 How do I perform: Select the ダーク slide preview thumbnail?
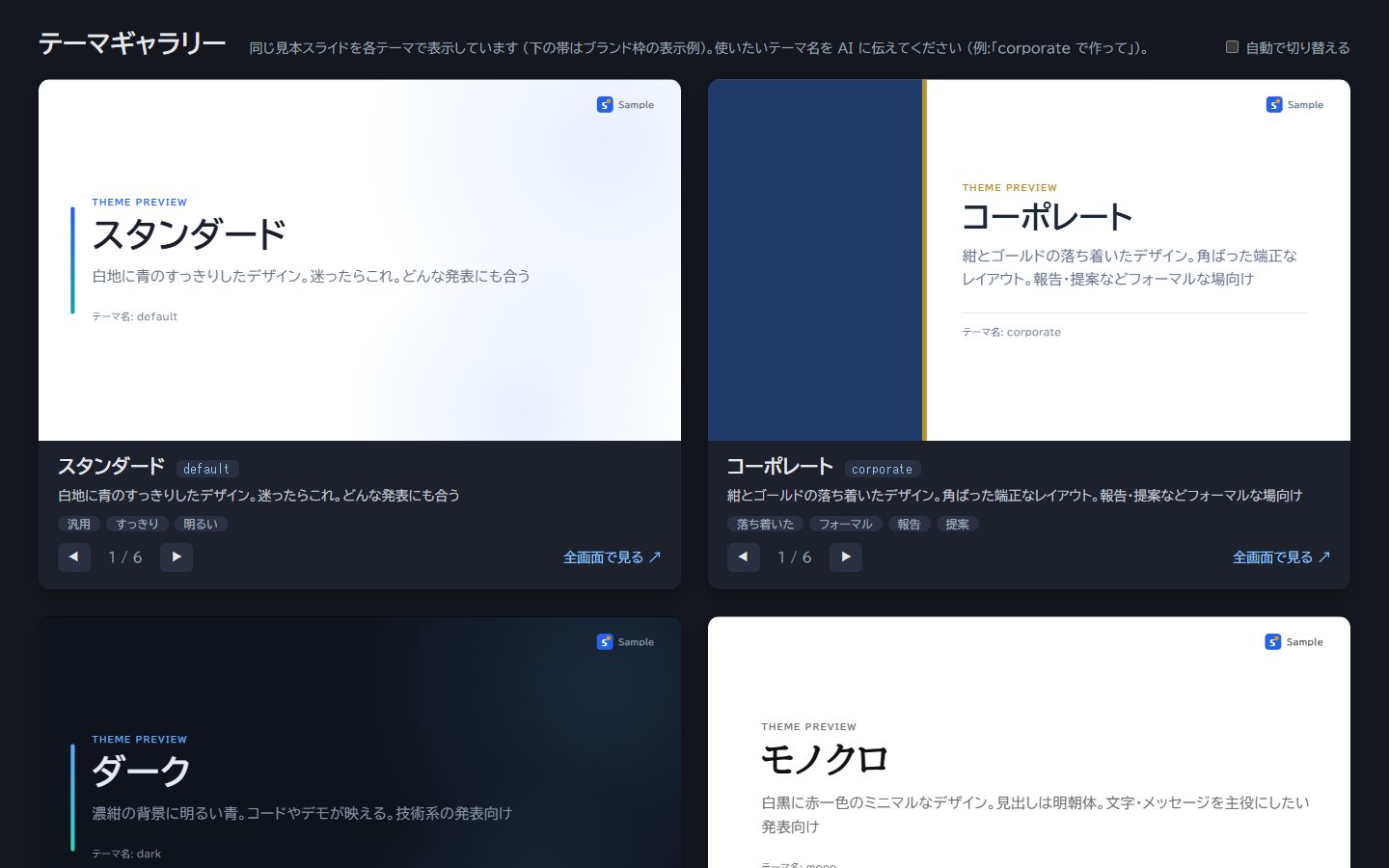click(360, 743)
